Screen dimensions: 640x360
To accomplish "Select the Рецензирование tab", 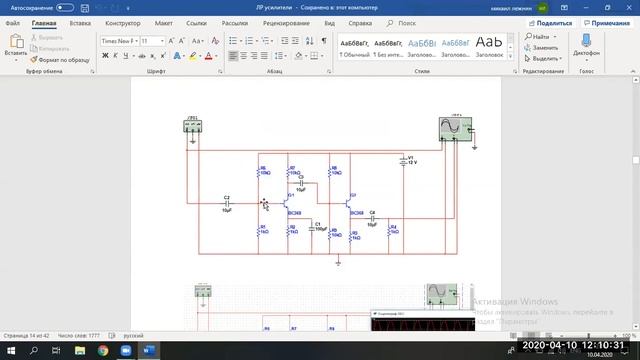I will [286, 23].
